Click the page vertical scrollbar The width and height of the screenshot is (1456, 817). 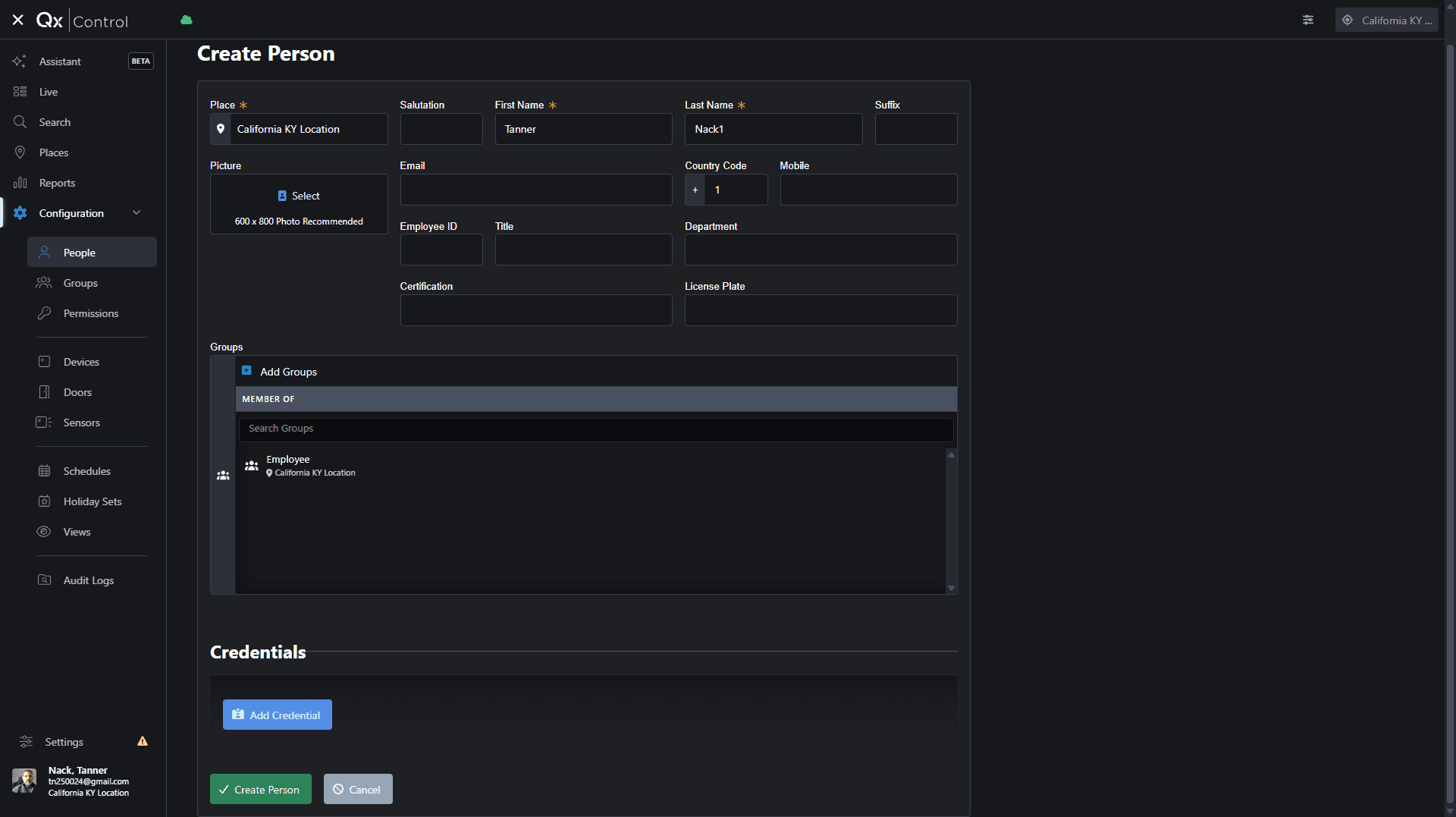tap(1450, 425)
